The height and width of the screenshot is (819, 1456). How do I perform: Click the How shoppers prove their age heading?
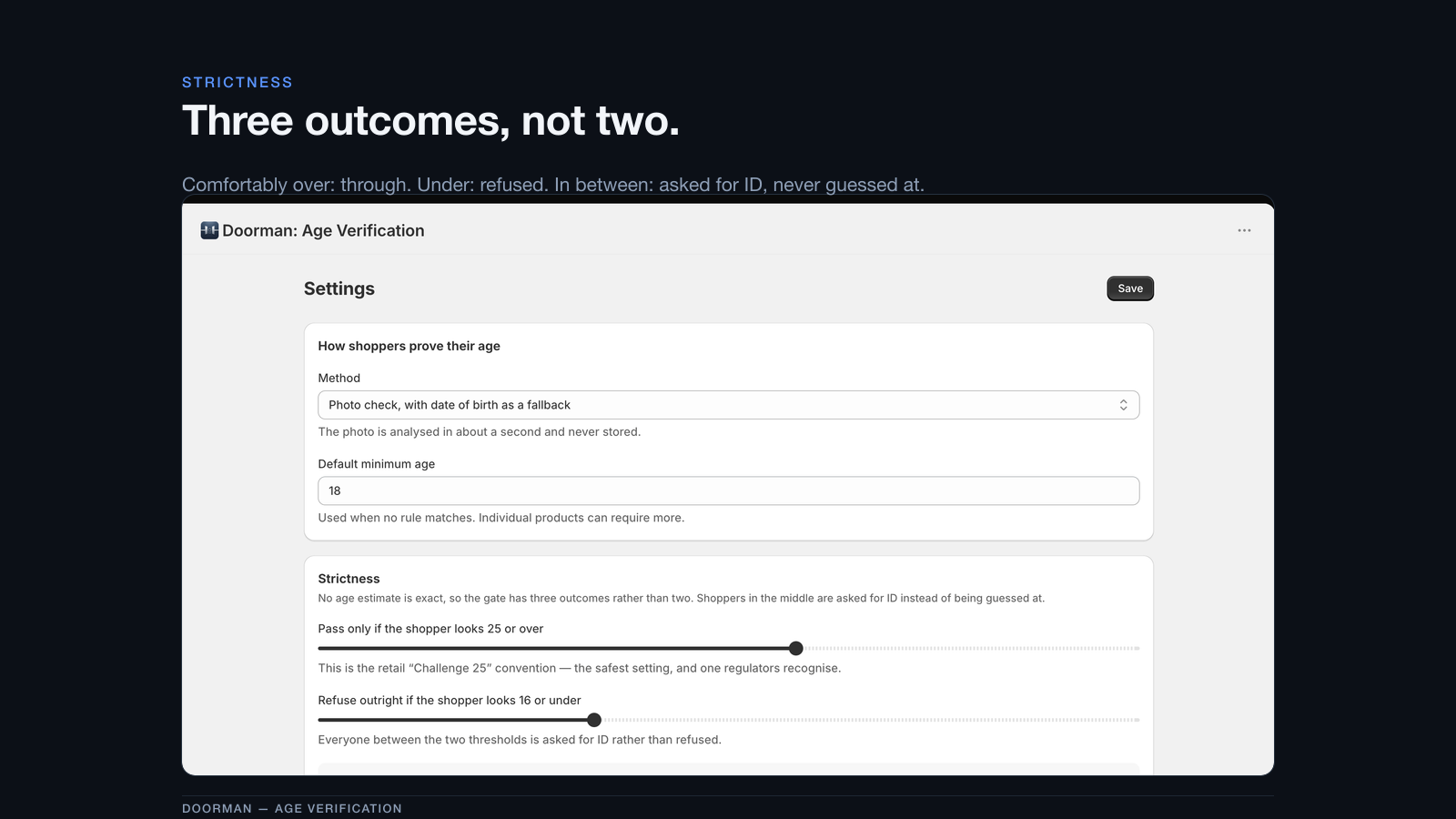pyautogui.click(x=409, y=346)
